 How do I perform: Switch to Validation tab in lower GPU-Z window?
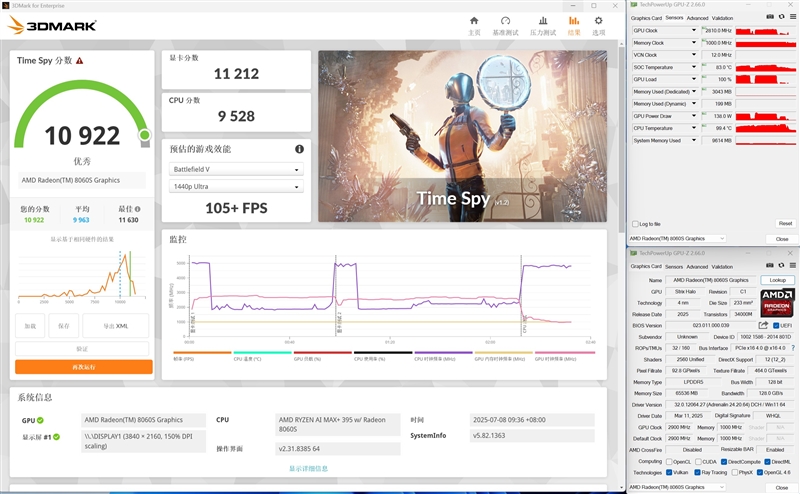click(x=724, y=266)
